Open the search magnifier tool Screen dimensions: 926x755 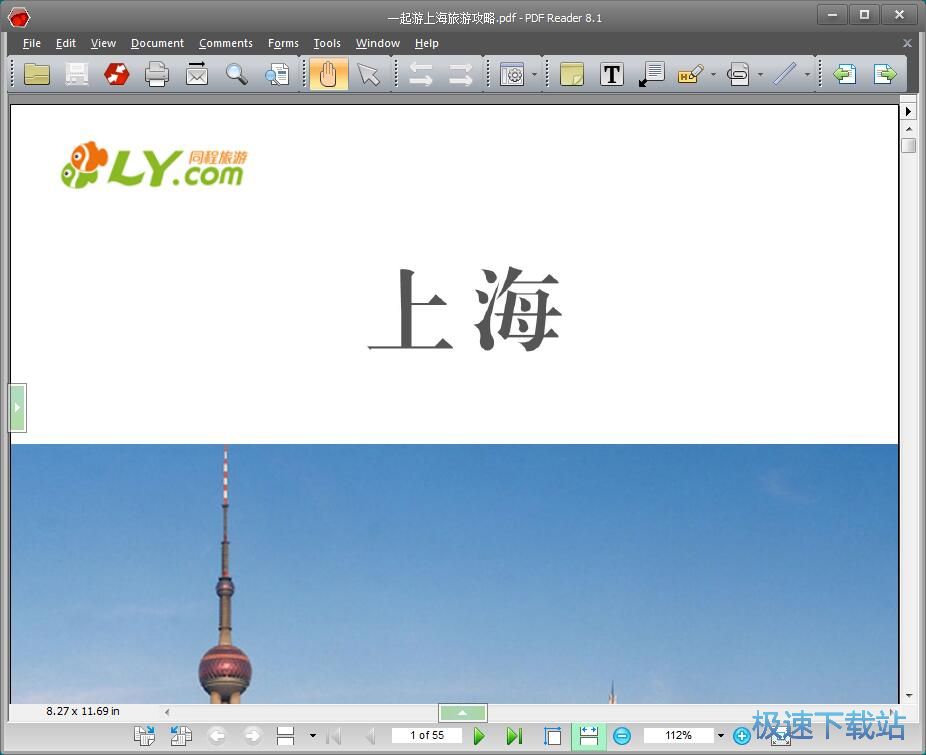click(237, 74)
